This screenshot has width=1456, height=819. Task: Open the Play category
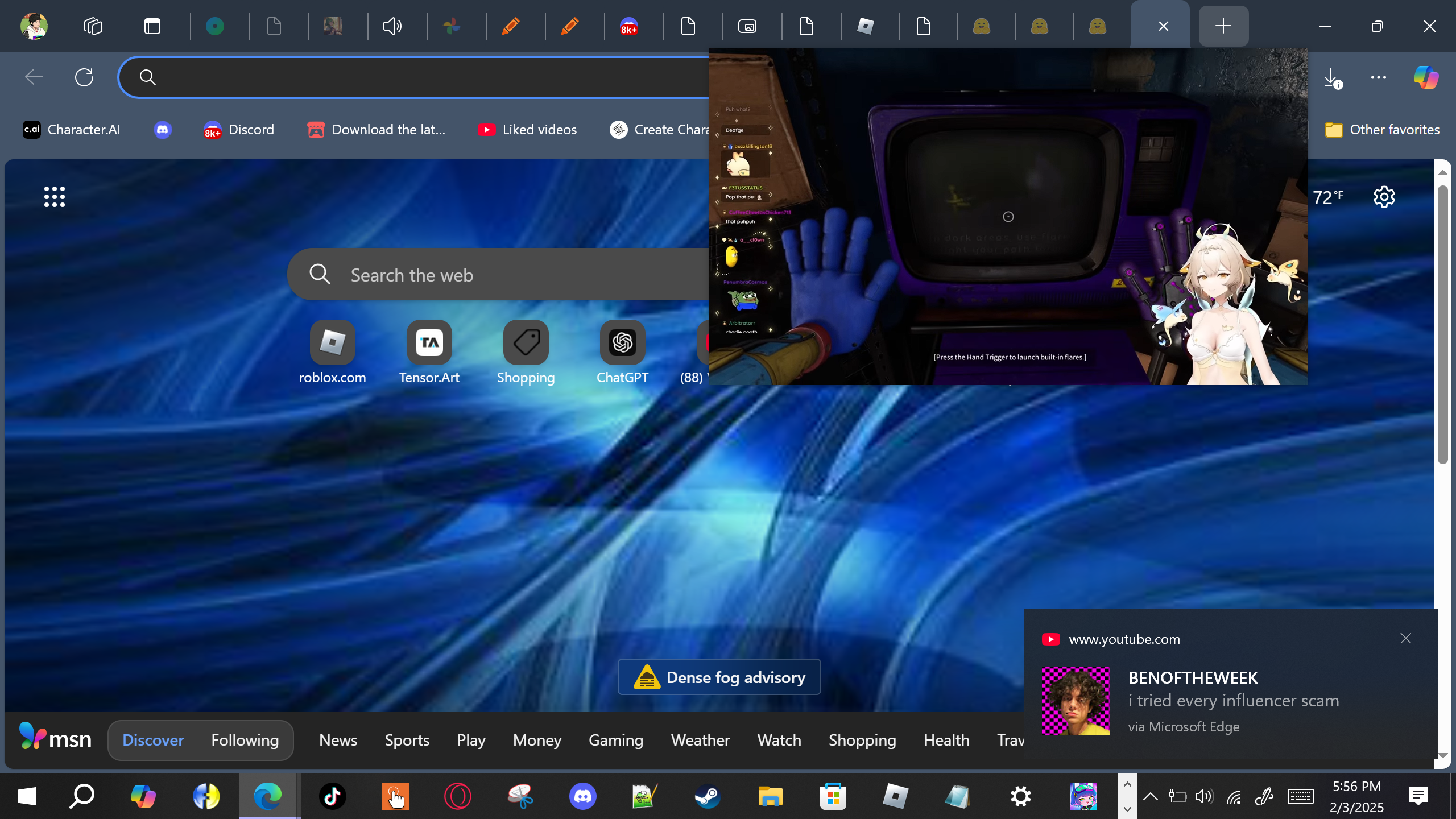pyautogui.click(x=471, y=740)
